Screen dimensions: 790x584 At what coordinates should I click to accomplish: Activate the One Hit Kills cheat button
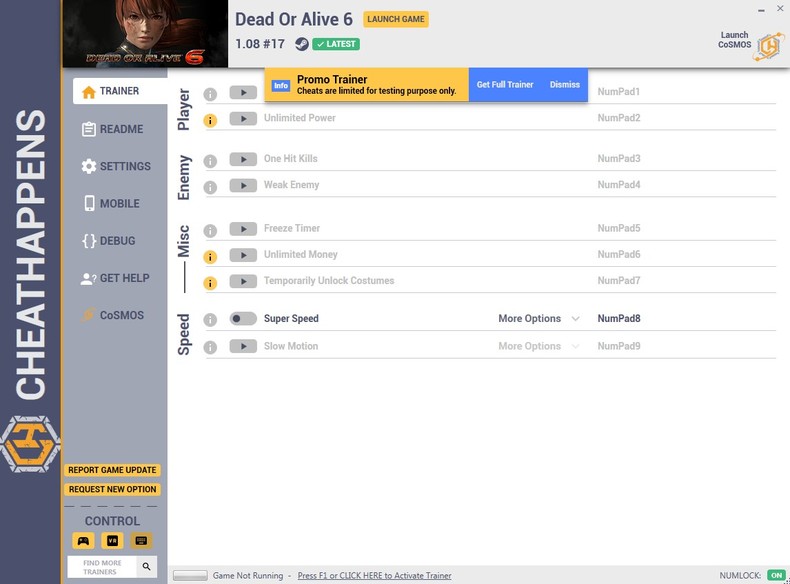tap(243, 159)
